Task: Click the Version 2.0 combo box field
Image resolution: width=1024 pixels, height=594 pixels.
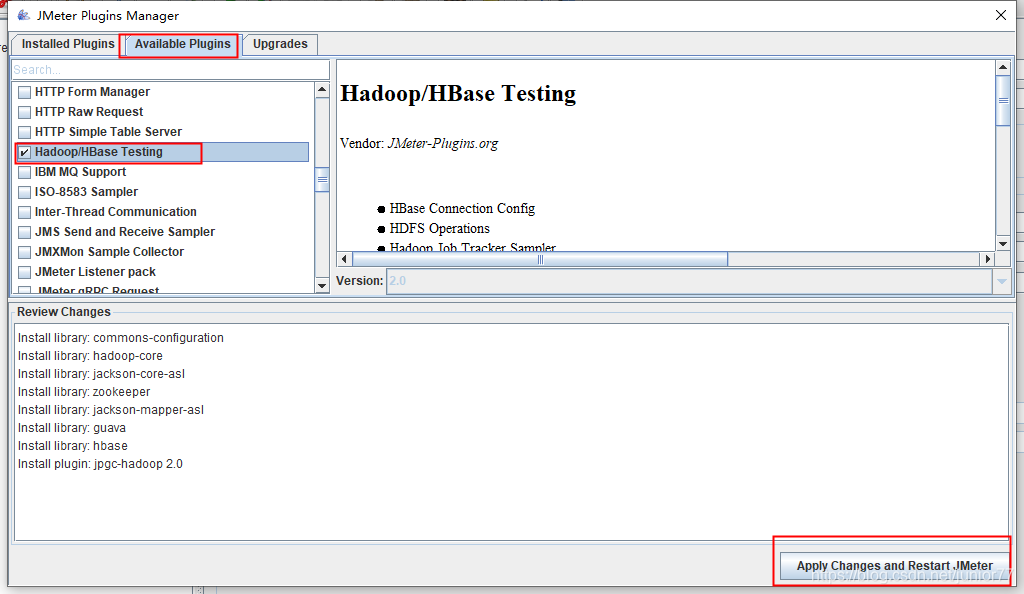Action: (x=690, y=281)
